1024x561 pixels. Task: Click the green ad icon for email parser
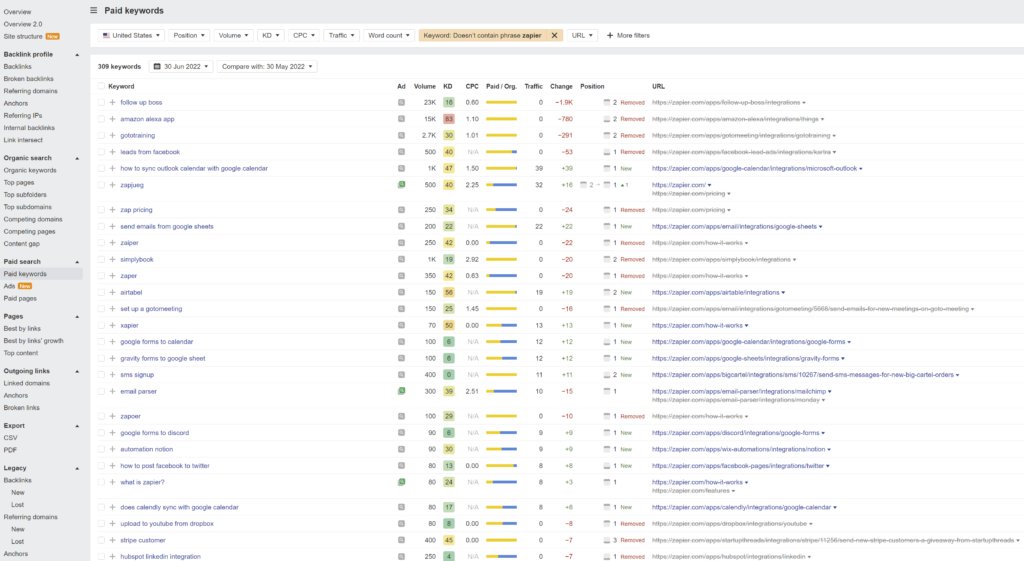[401, 391]
